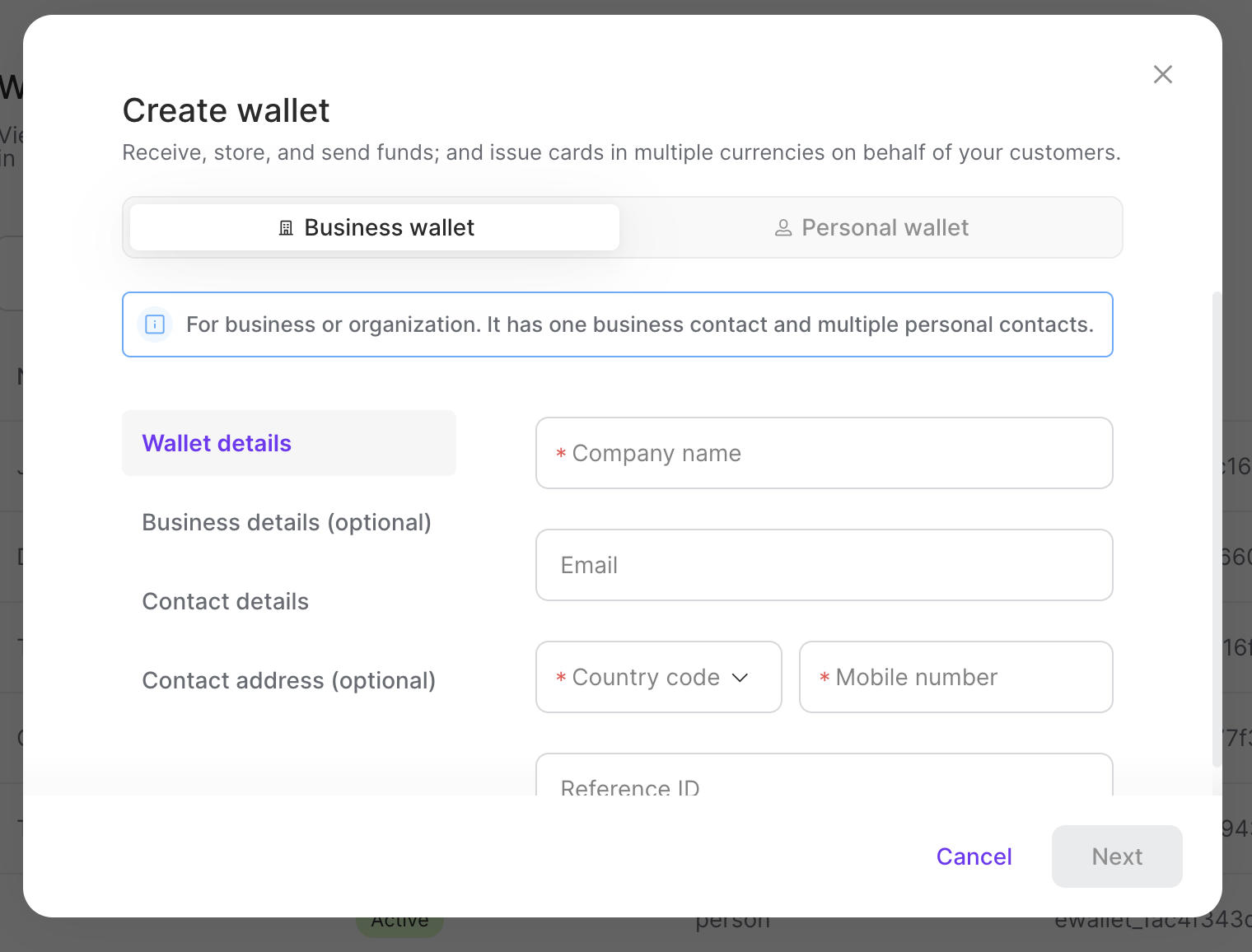1252x952 pixels.
Task: Click Cancel to dismiss the dialog
Action: tap(974, 856)
